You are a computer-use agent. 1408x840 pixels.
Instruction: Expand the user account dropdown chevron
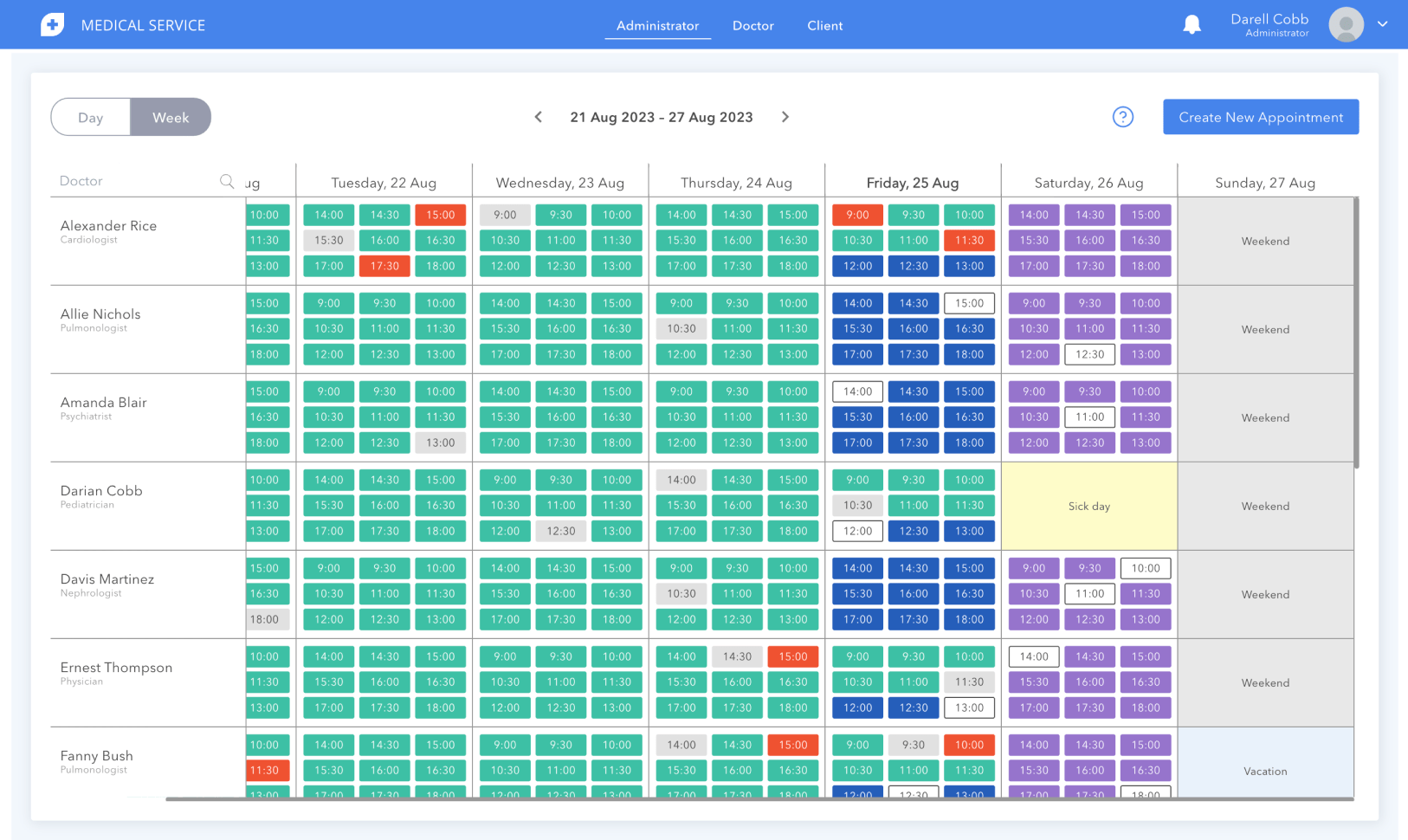point(1383,25)
